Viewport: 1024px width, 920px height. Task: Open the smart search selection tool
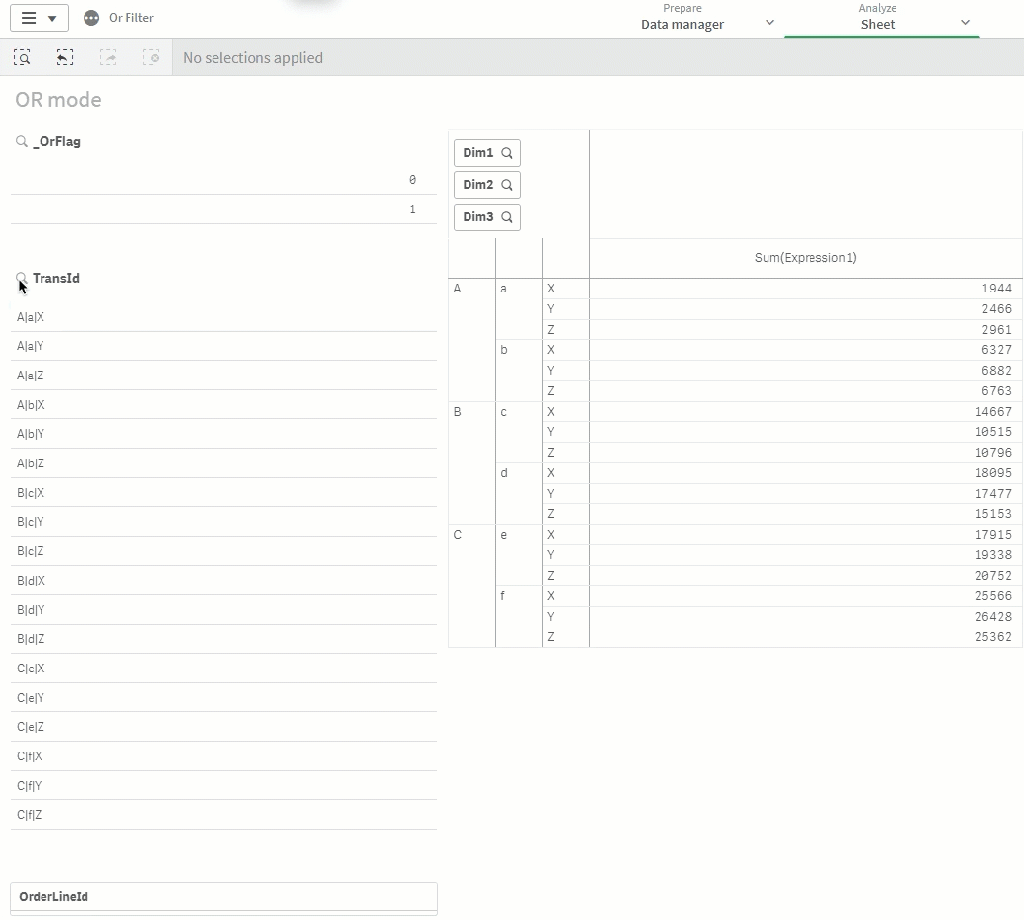pos(22,58)
